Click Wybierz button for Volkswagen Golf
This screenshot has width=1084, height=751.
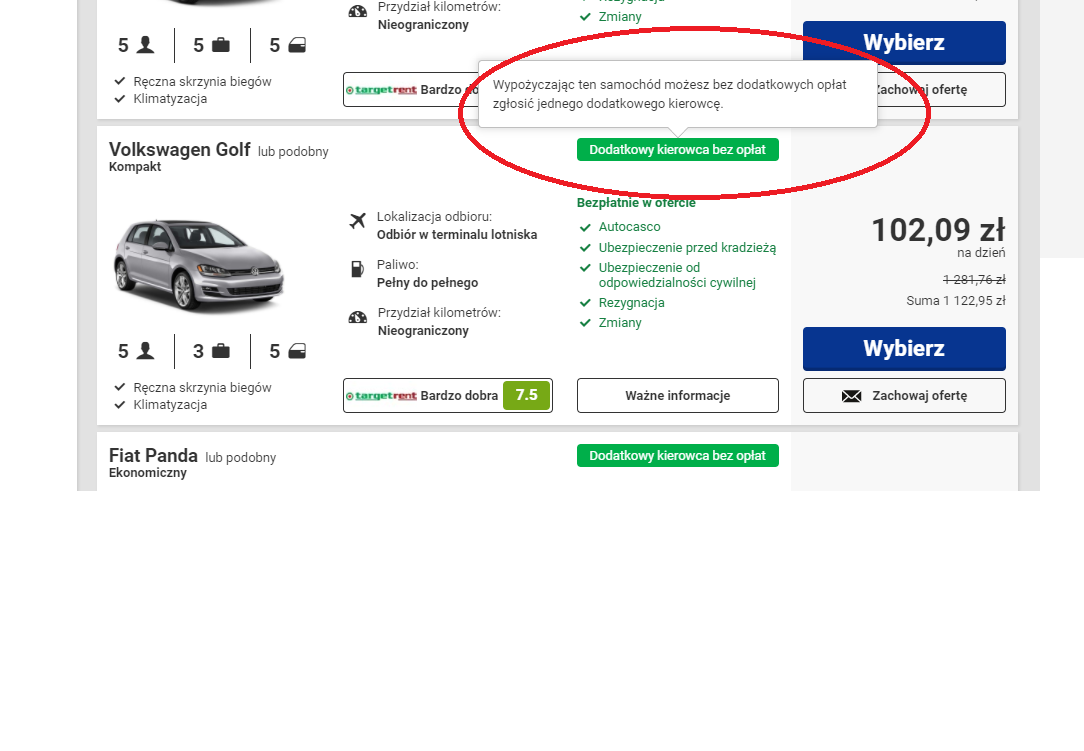point(904,349)
